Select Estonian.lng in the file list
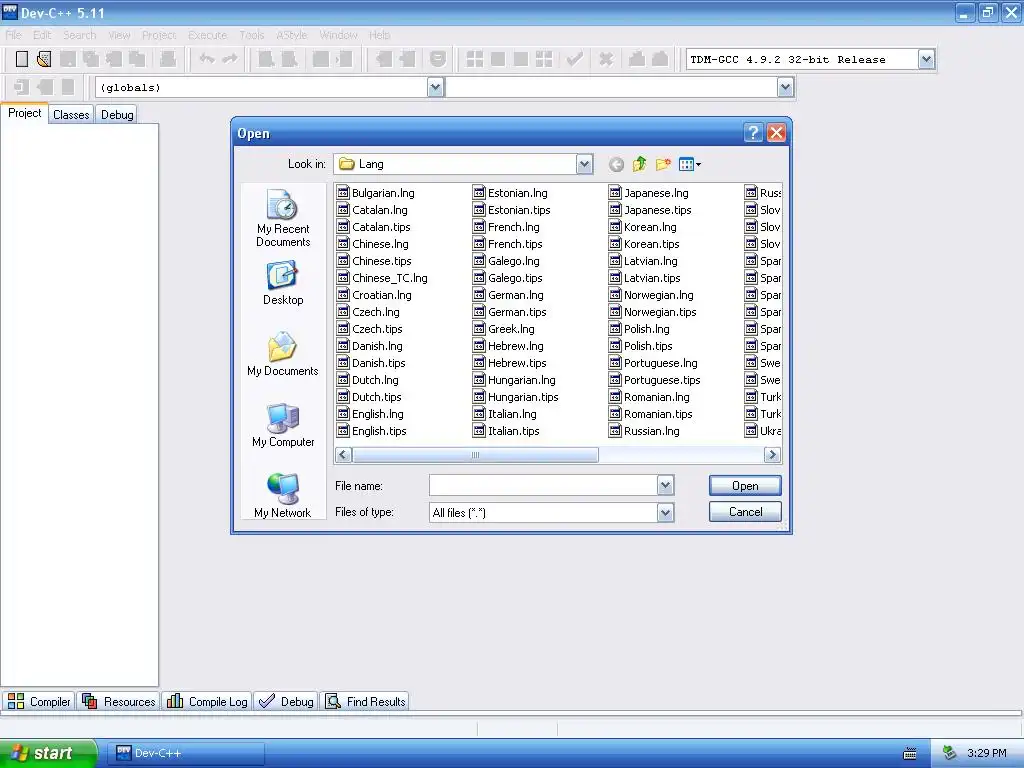The width and height of the screenshot is (1024, 768). 511,193
